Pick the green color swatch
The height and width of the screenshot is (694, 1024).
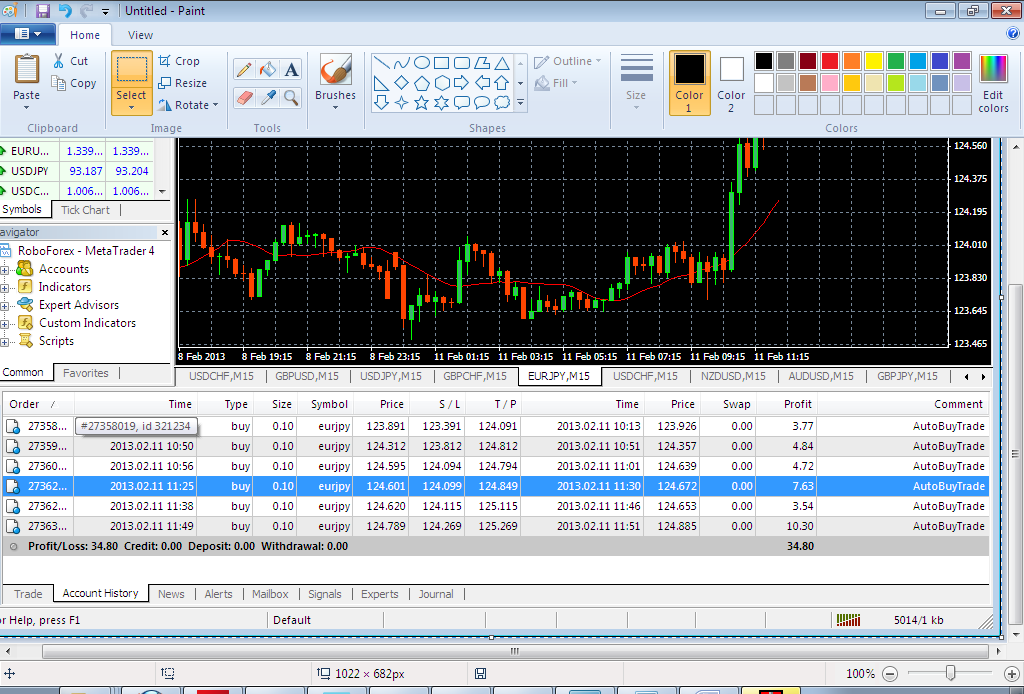pyautogui.click(x=896, y=61)
